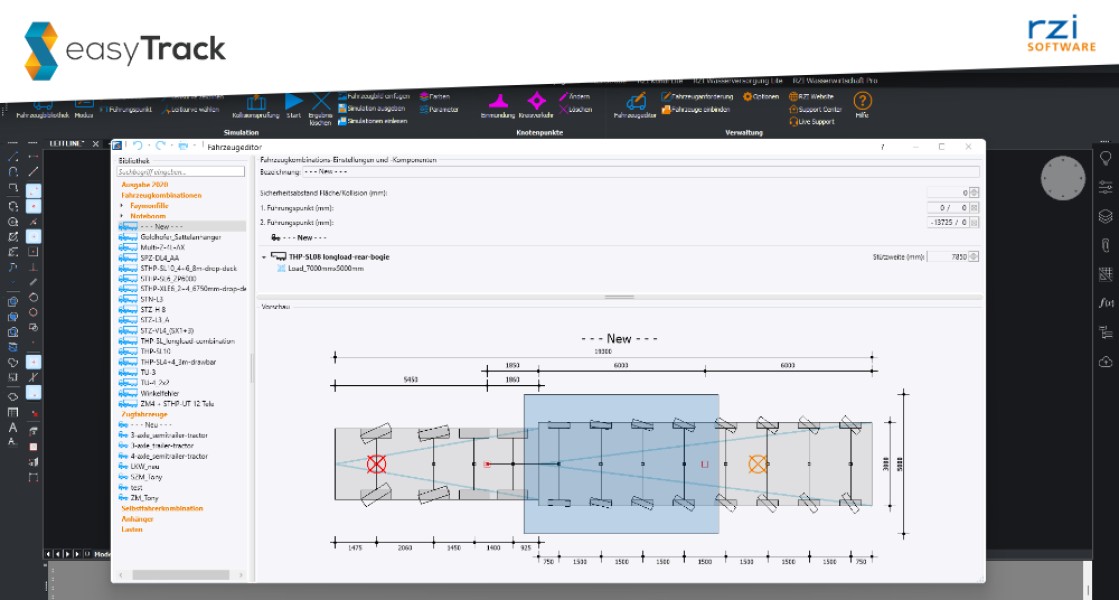The height and width of the screenshot is (600, 1119).
Task: Click the f(x) icon in right sidebar
Action: [x=1105, y=302]
